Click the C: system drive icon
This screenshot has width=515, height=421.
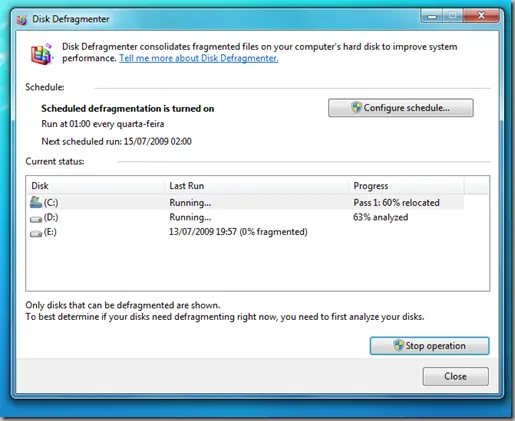[36, 202]
